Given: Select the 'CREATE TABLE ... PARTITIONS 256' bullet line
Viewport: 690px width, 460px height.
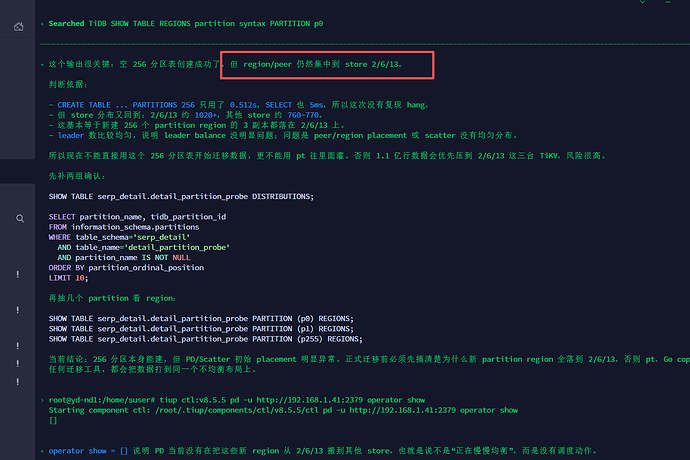Looking at the screenshot, I should click(x=239, y=105).
